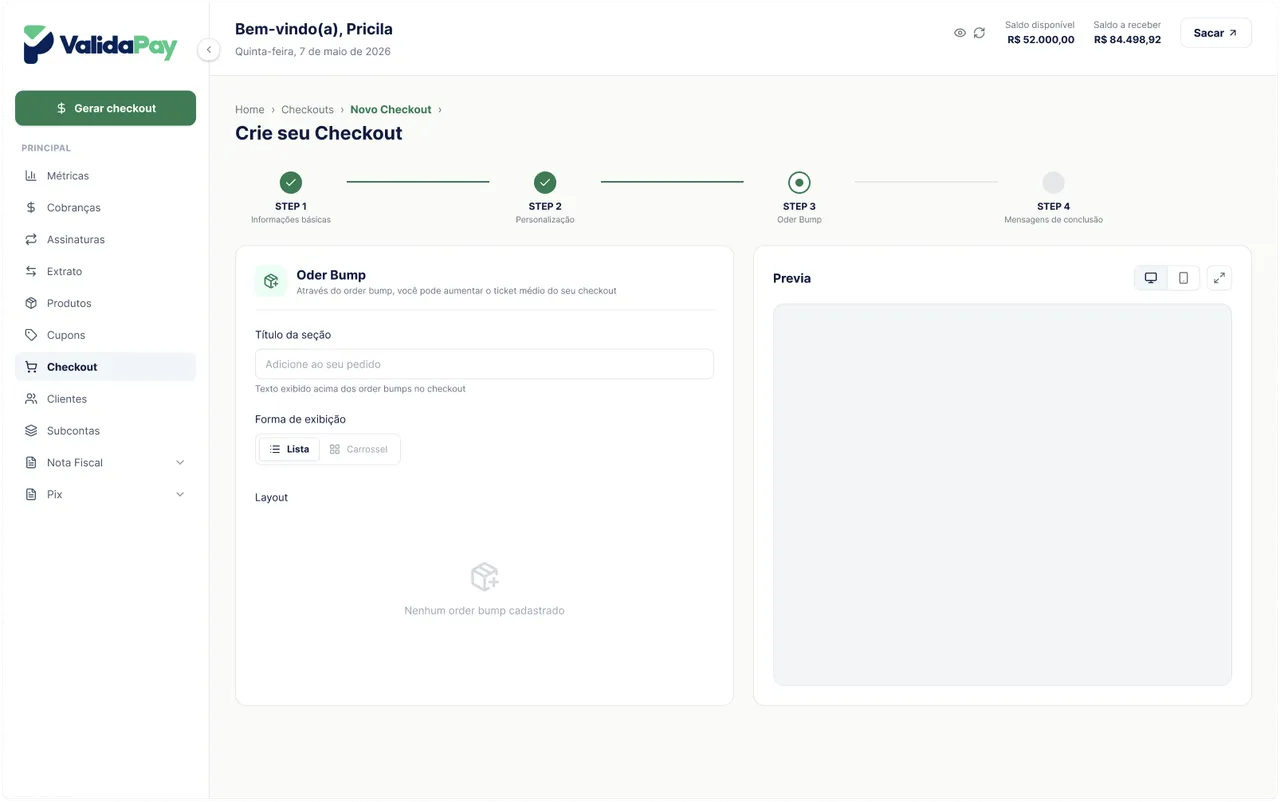The image size is (1280, 802).
Task: Click the Checkout cart icon
Action: 31,367
